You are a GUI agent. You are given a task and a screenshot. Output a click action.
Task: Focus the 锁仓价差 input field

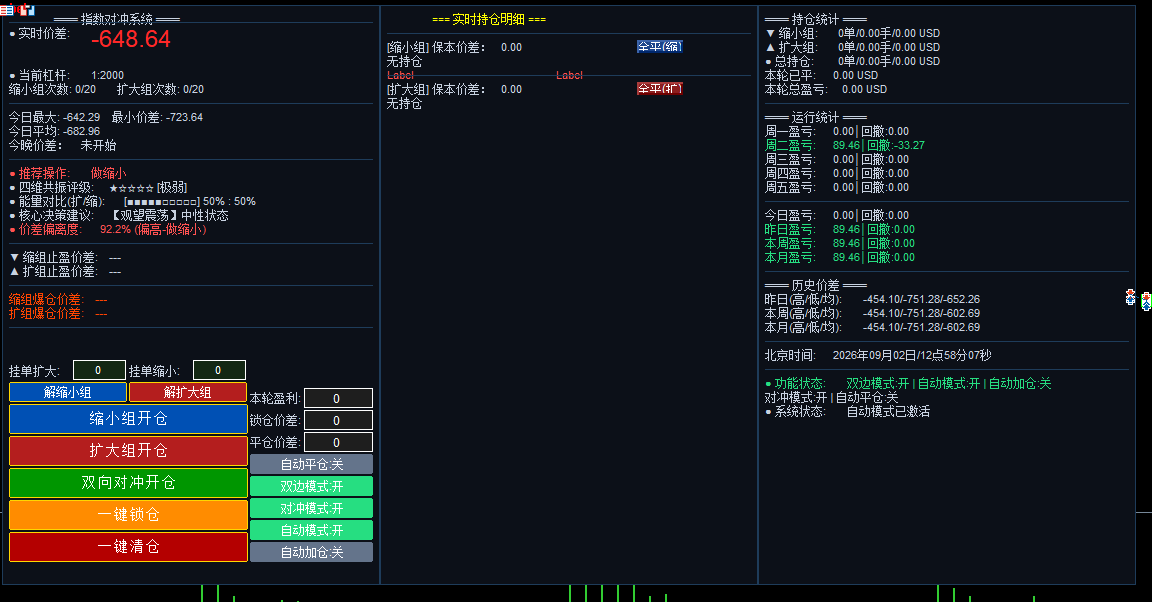point(338,420)
